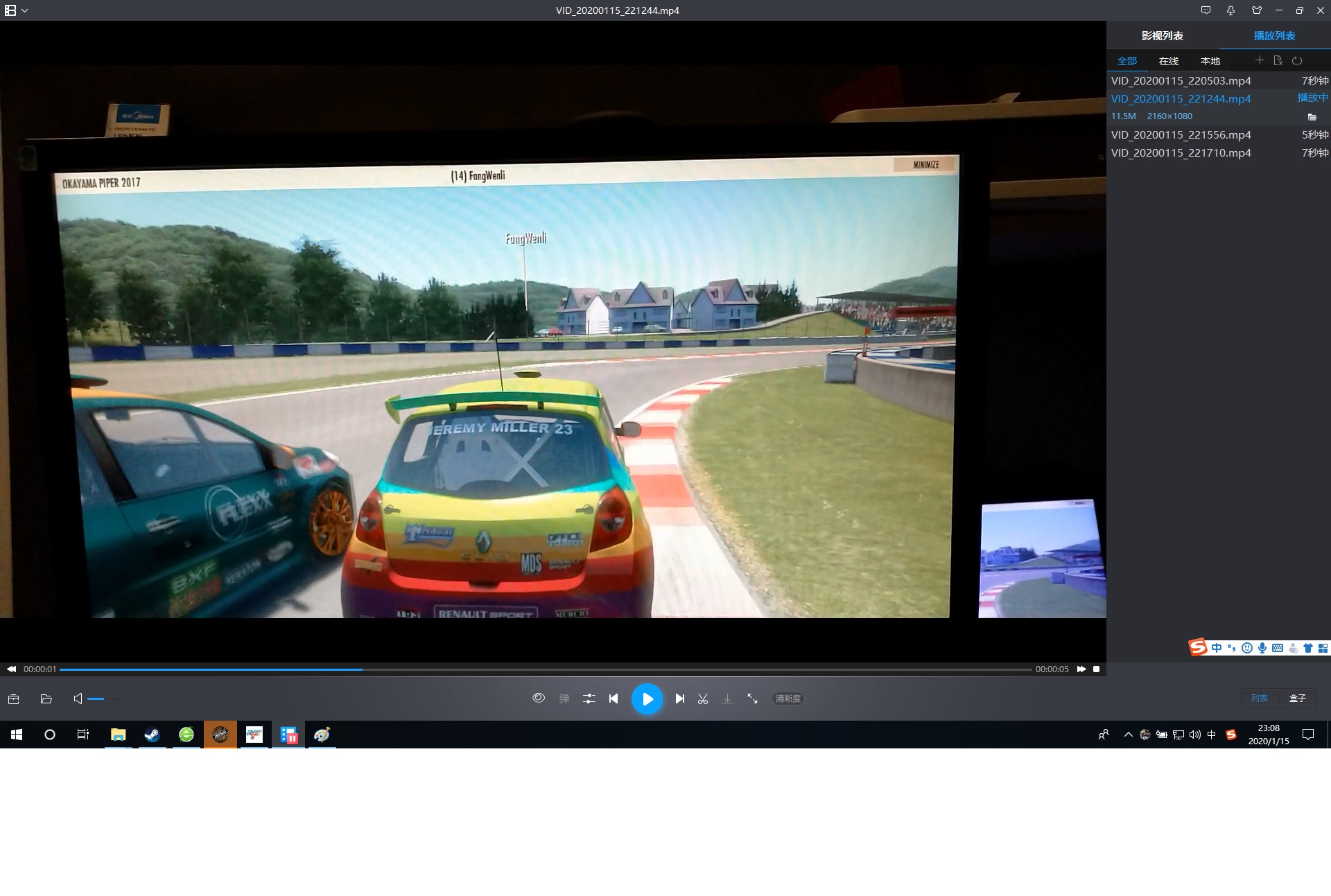Open the 盒子 panel button
The width and height of the screenshot is (1331, 896).
[x=1297, y=698]
